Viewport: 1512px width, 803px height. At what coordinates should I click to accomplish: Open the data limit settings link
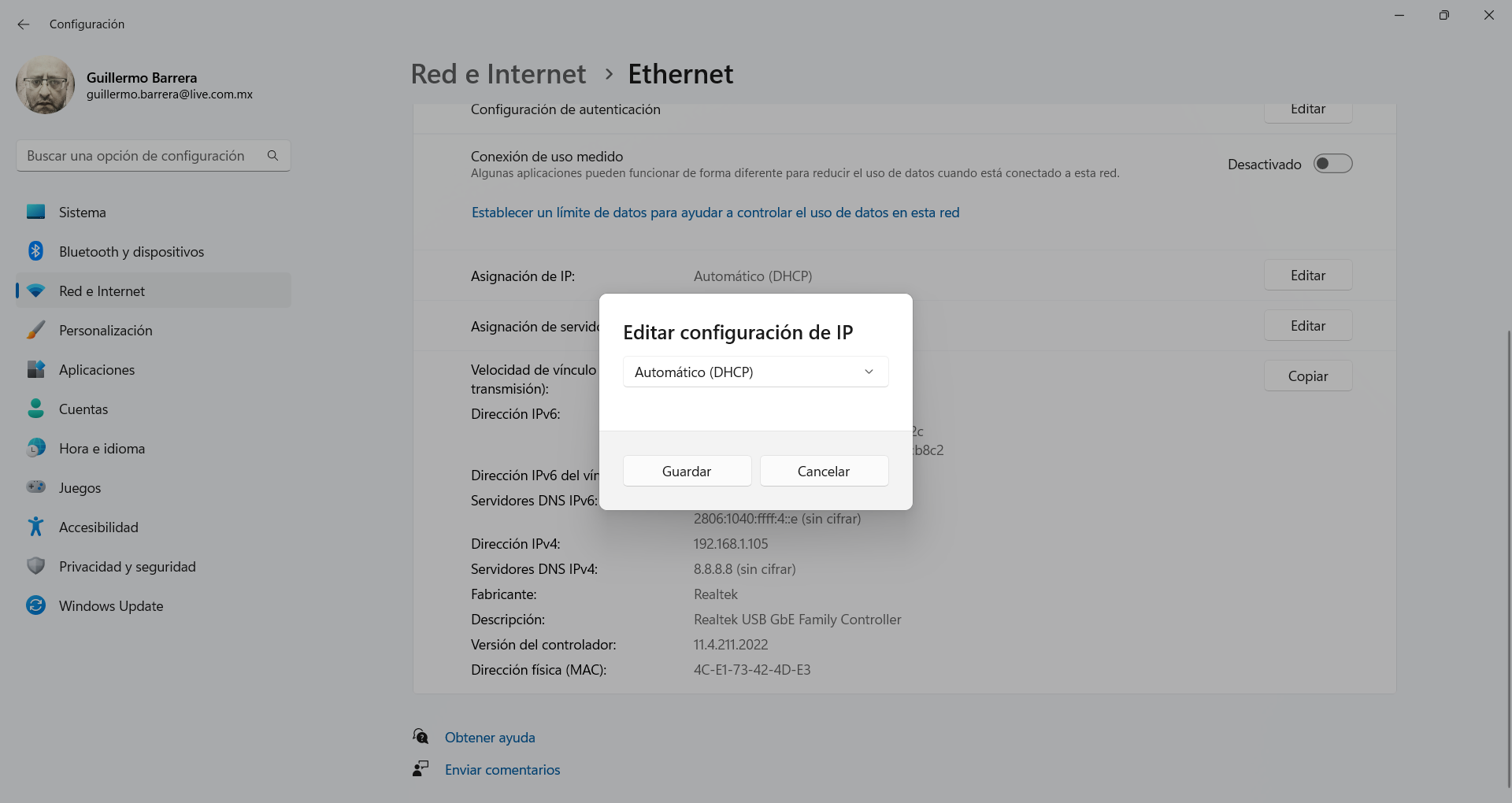[715, 213]
